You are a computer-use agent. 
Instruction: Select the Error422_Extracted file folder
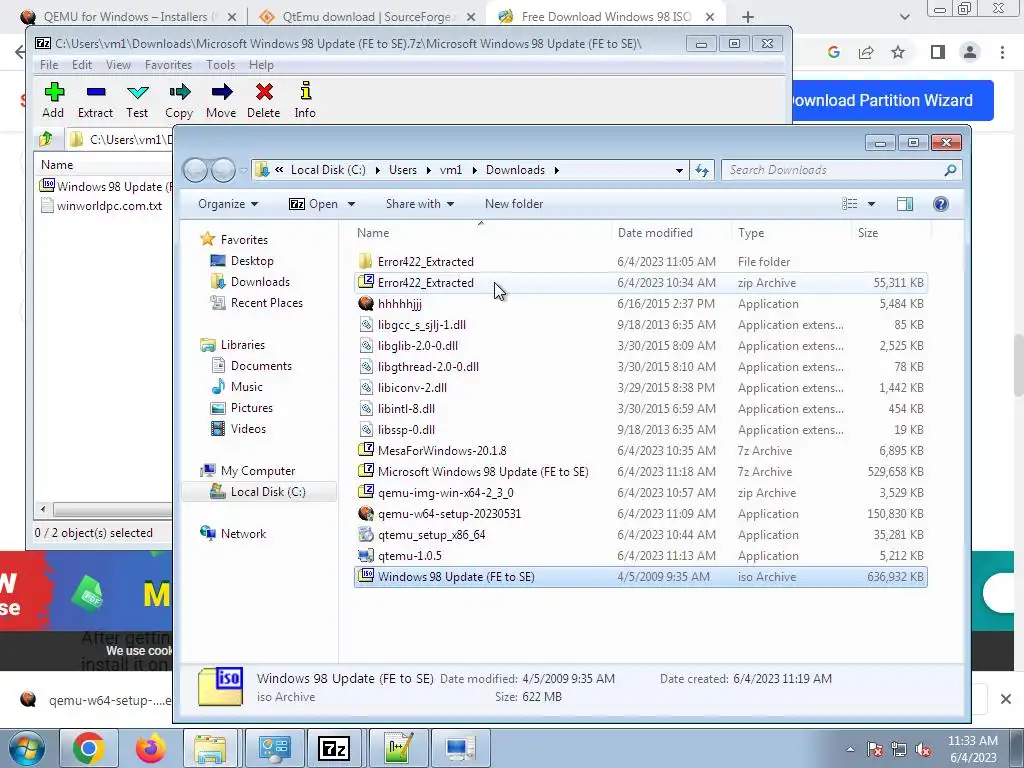click(641, 262)
